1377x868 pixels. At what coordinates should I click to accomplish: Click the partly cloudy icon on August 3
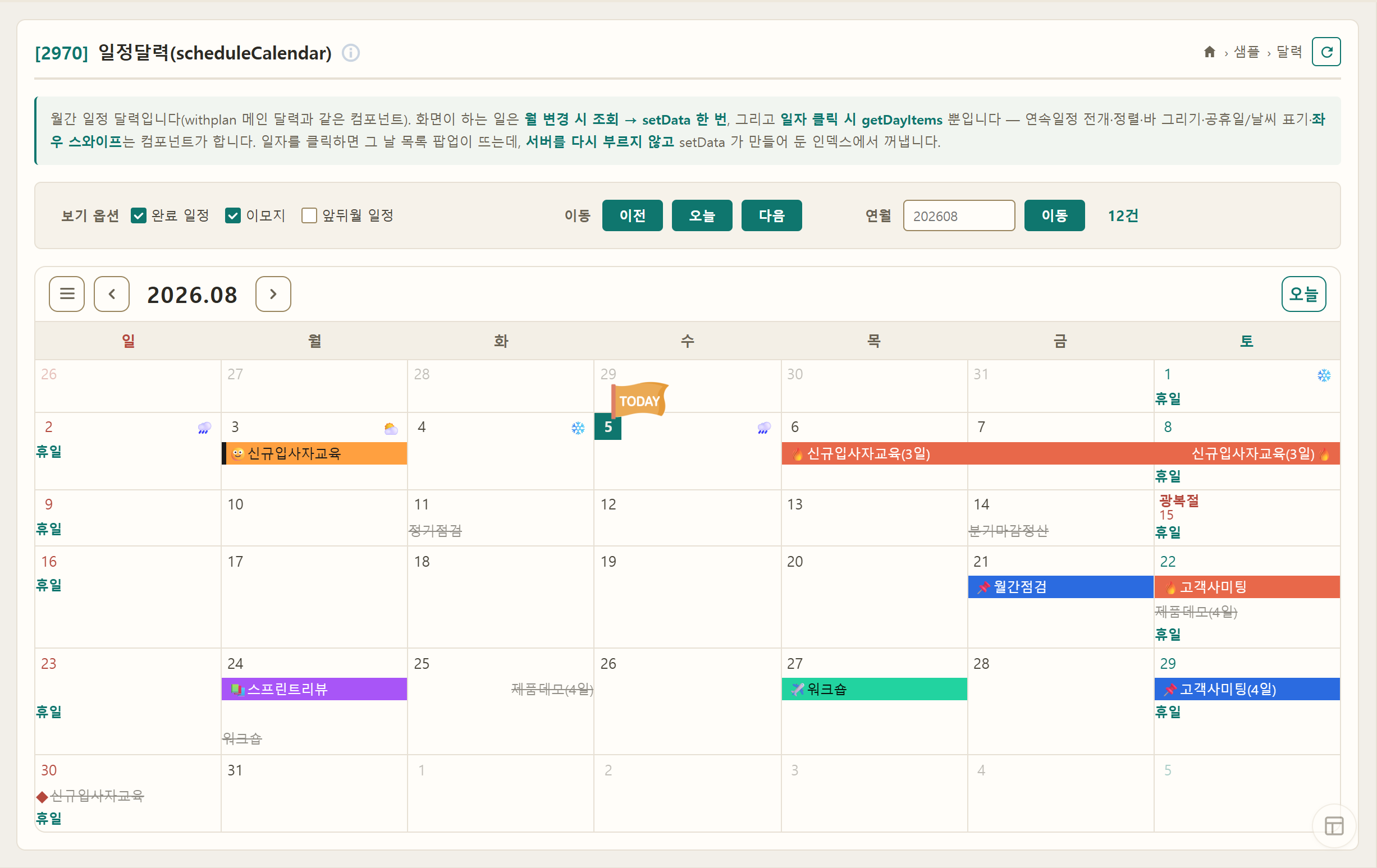(x=391, y=428)
